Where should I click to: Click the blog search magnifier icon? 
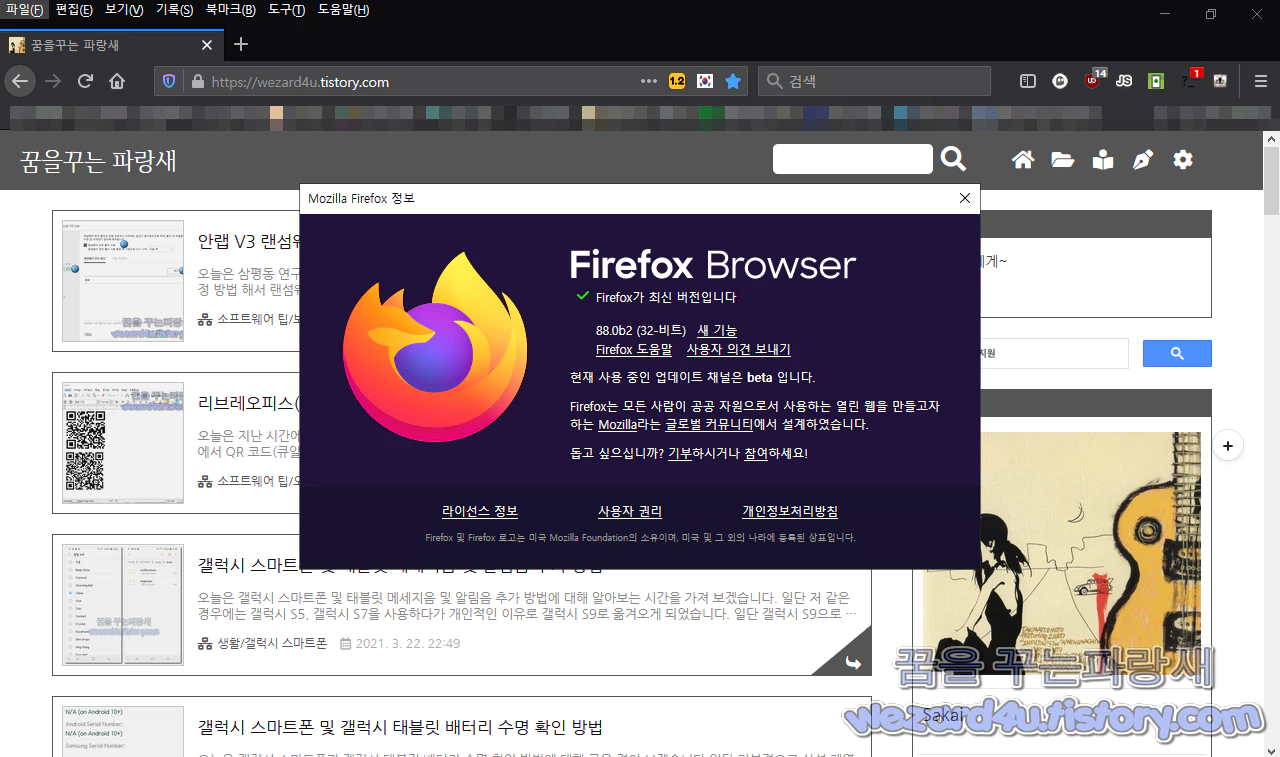pyautogui.click(x=954, y=159)
